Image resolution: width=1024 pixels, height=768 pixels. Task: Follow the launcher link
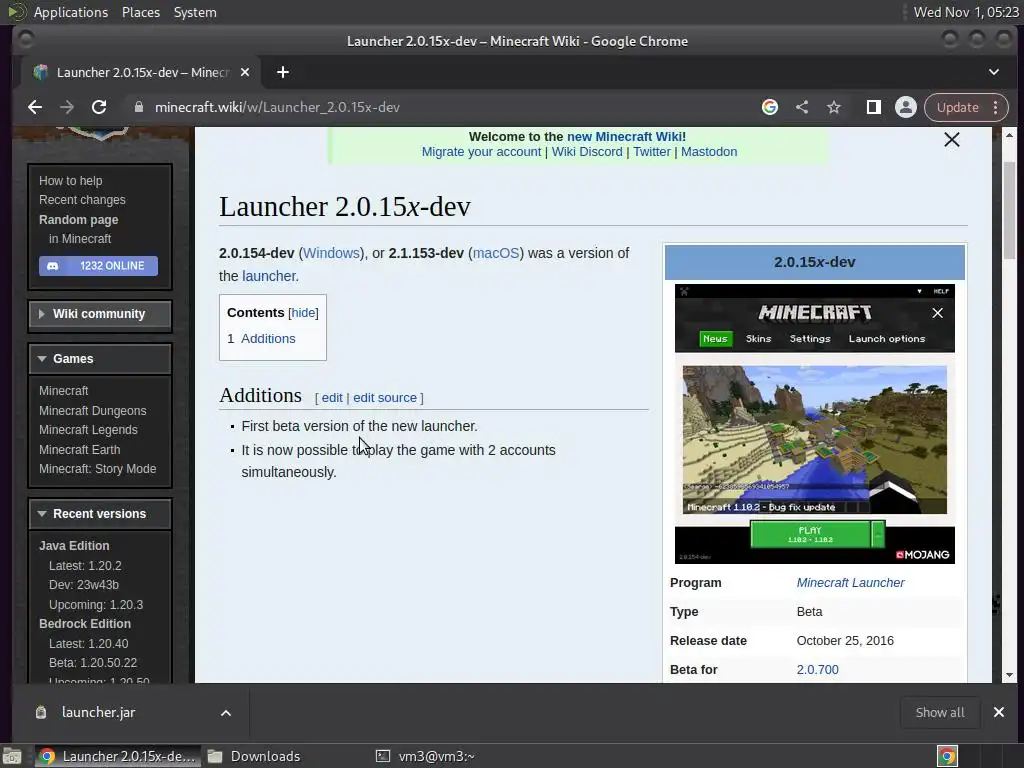click(268, 276)
